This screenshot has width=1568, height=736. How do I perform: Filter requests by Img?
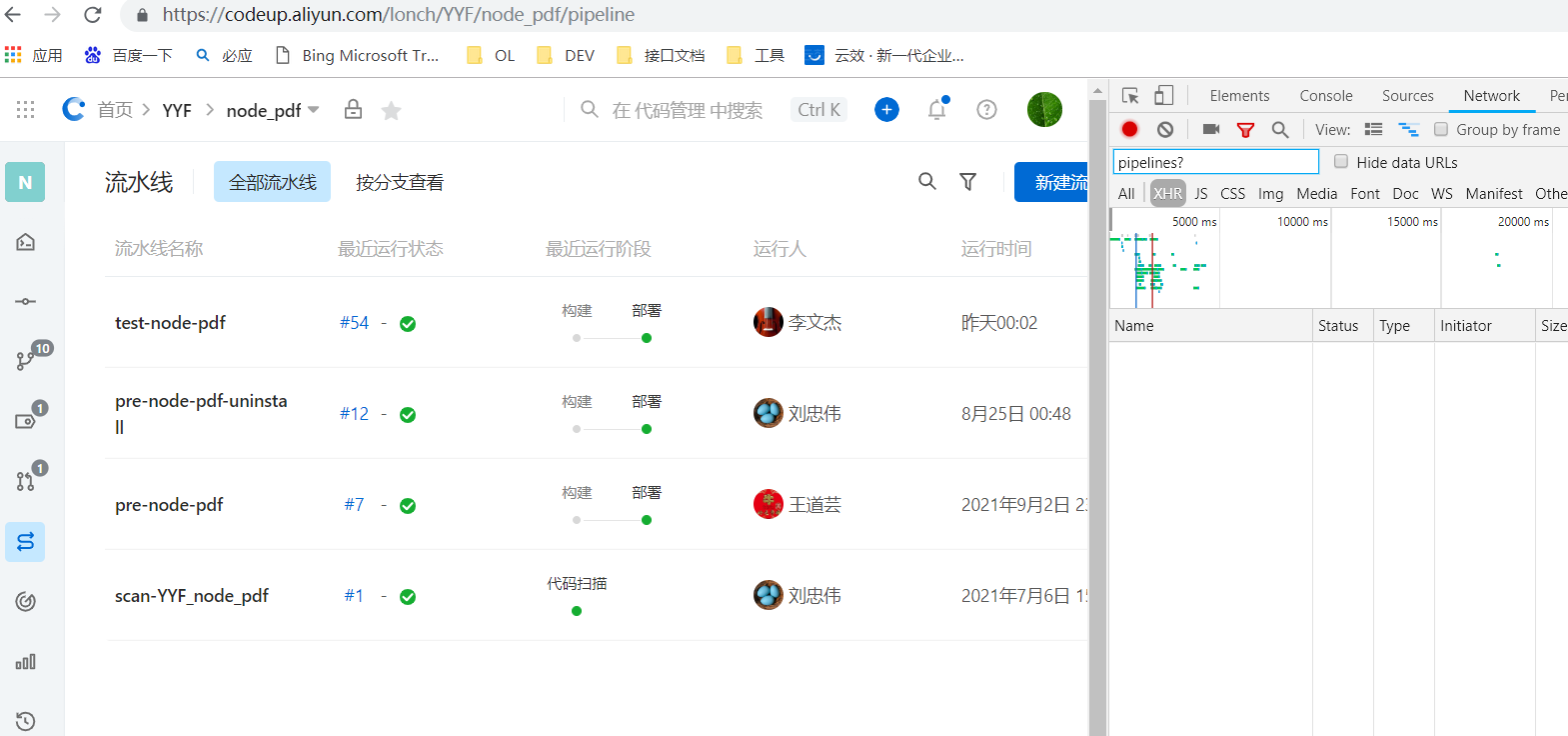pyautogui.click(x=1270, y=194)
